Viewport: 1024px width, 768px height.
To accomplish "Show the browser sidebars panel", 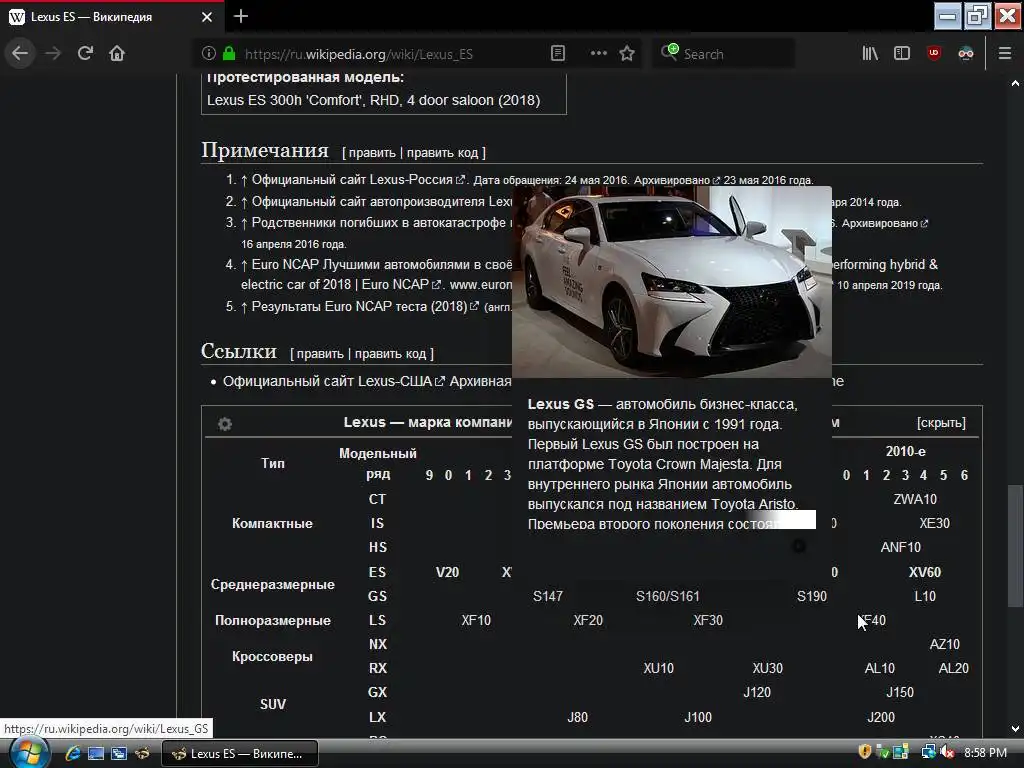I will 902,54.
